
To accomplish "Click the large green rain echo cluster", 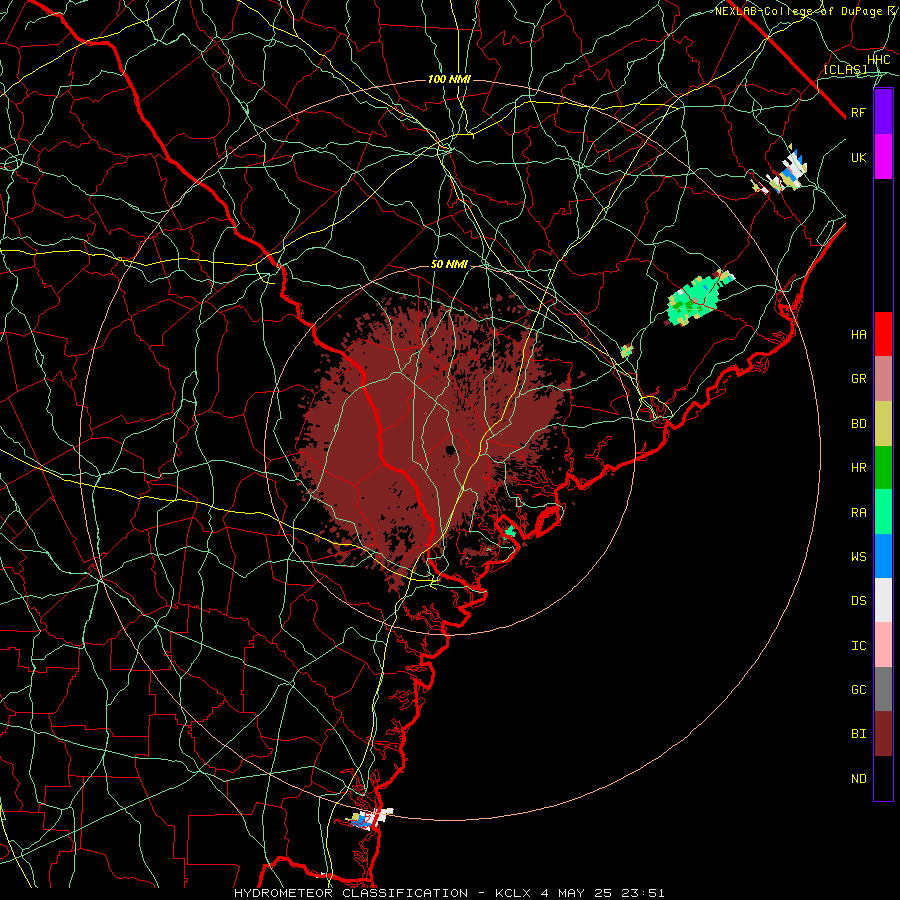I will click(x=696, y=298).
